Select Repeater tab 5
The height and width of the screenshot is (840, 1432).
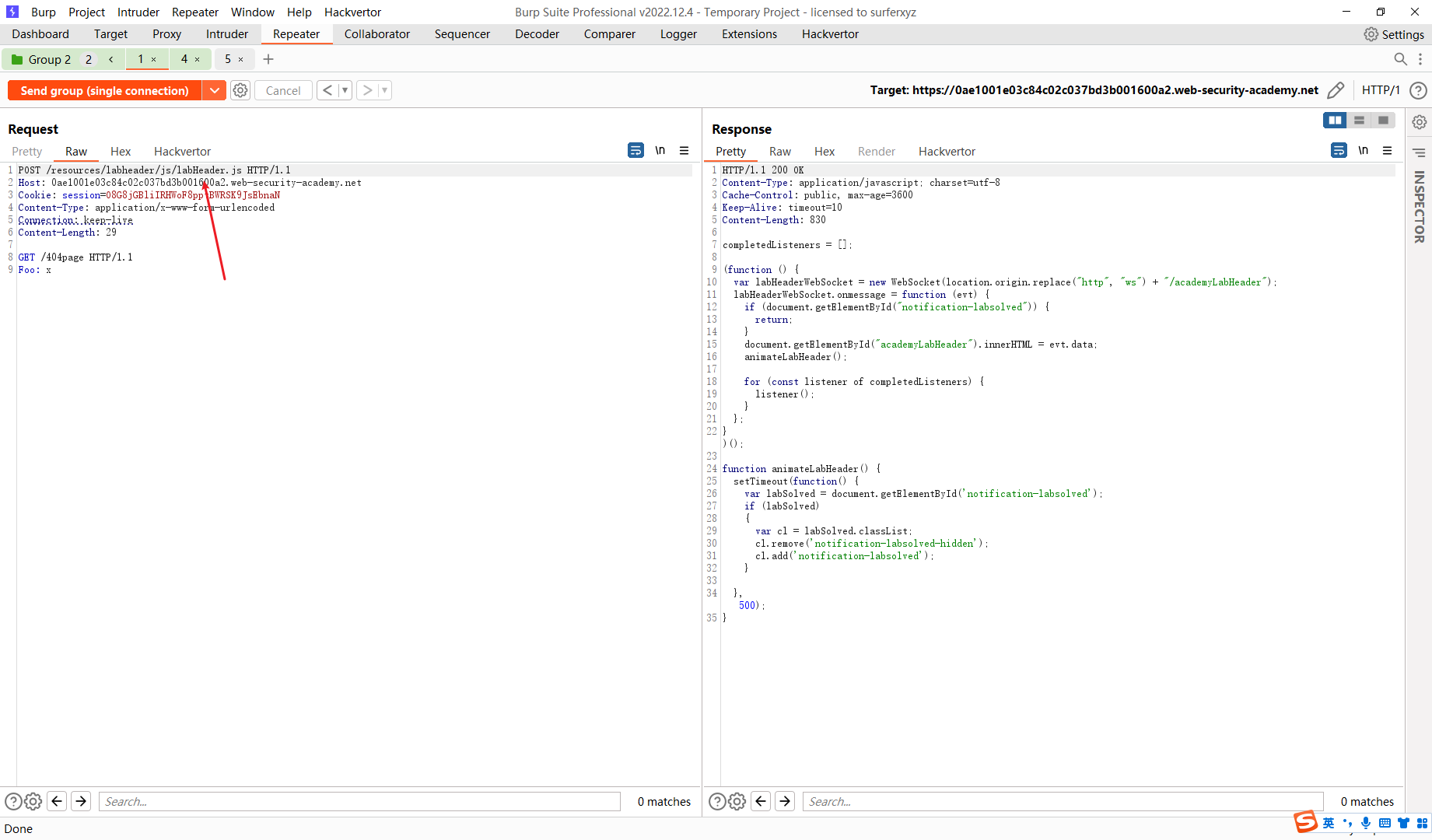(x=228, y=59)
